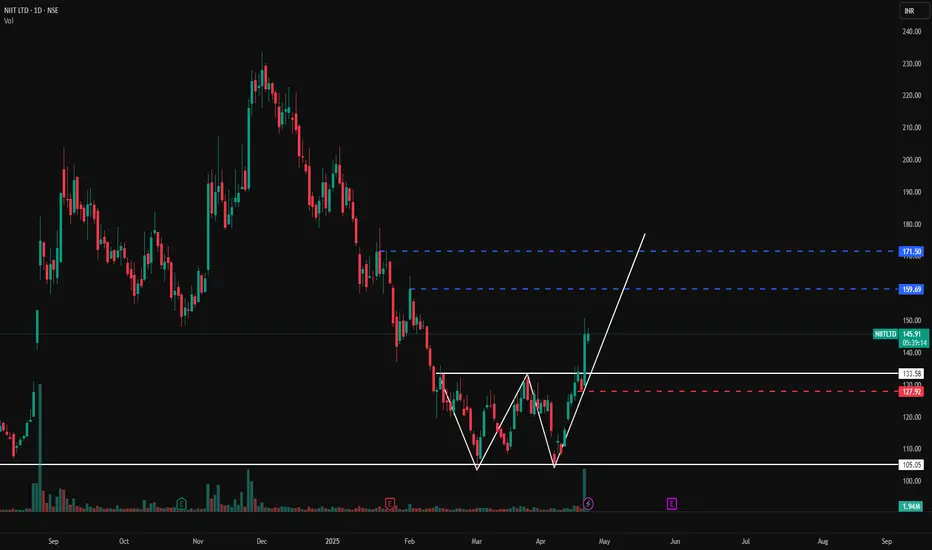Click the red earnings E marker near Feb
Viewport: 932px width, 550px height.
tap(390, 504)
